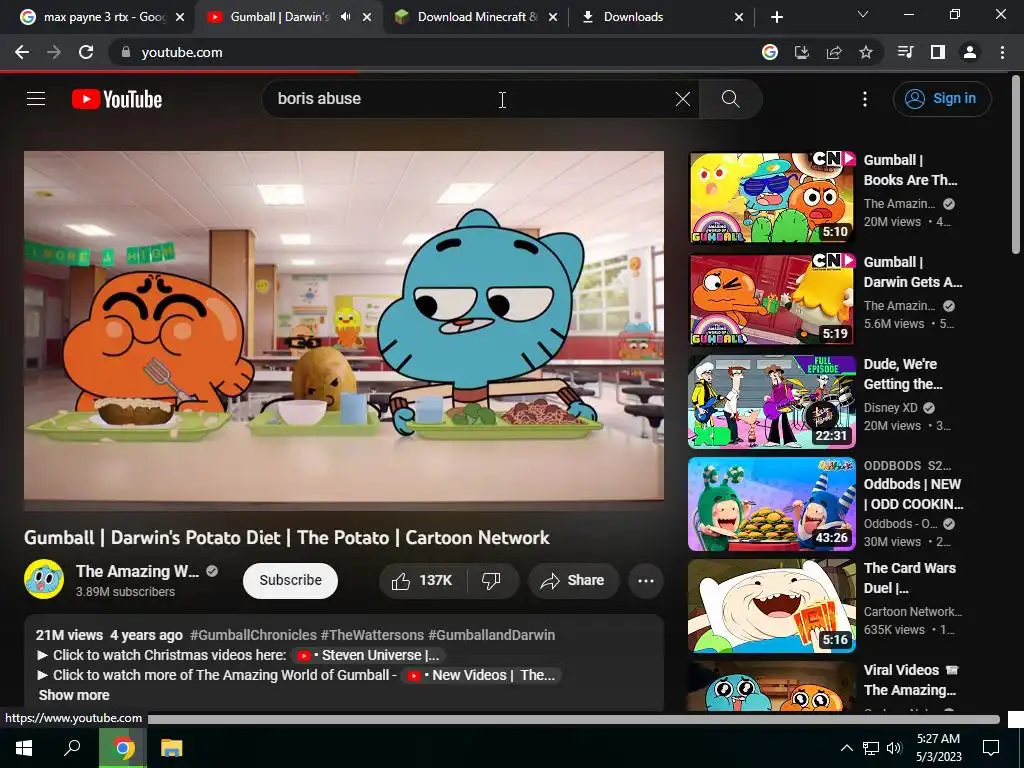Open Darwin Gets A... video thumbnail

772,300
